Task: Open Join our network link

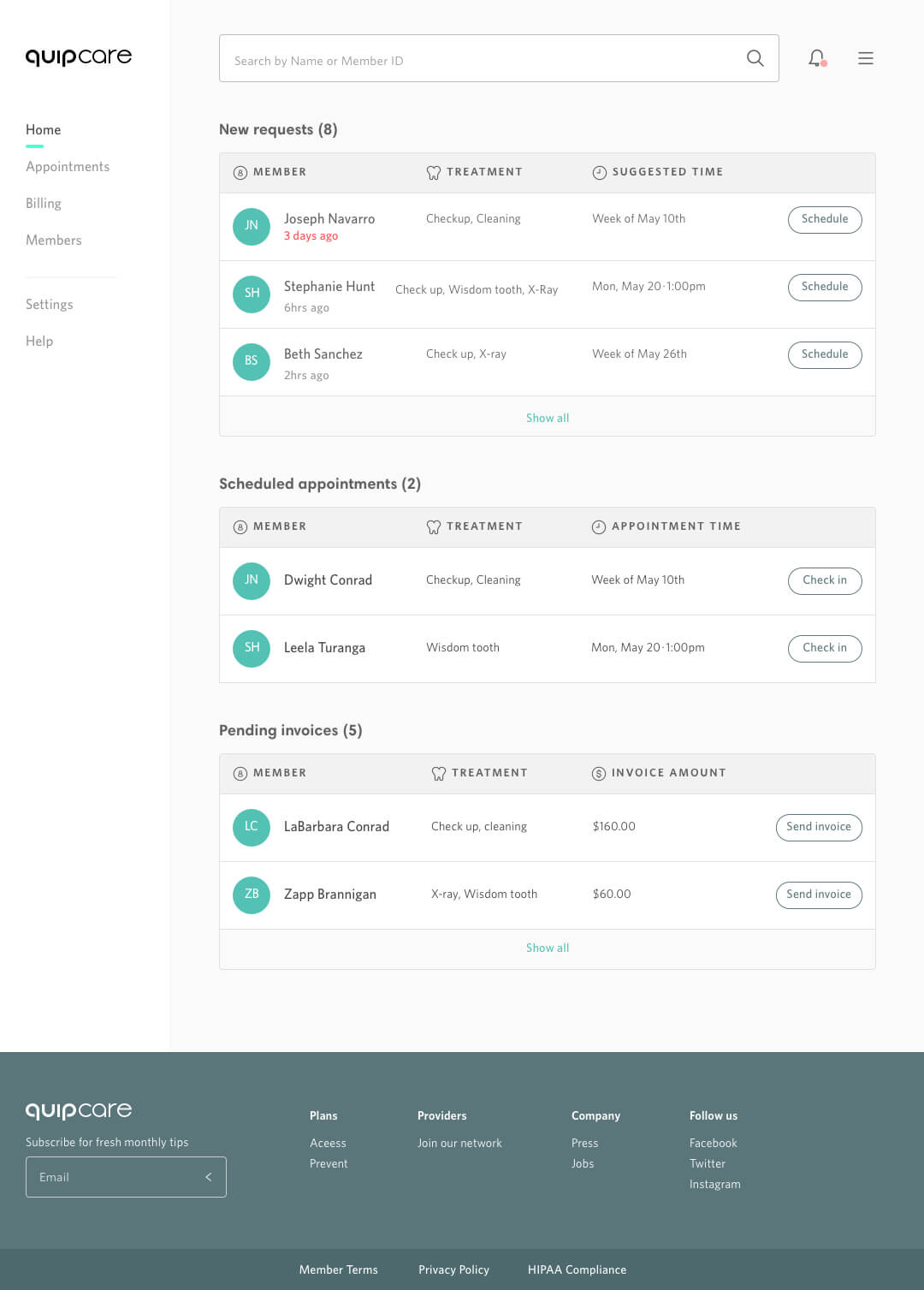Action: click(x=459, y=1144)
